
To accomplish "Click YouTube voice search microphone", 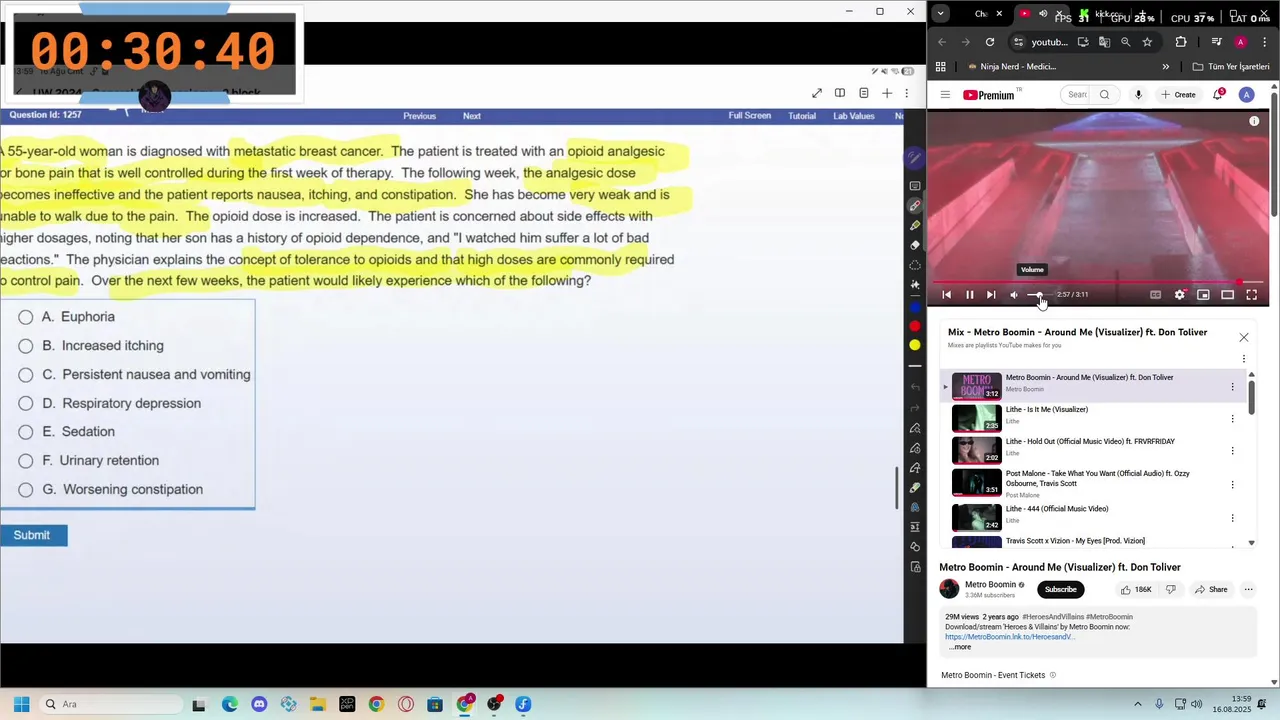I will click(x=1138, y=95).
